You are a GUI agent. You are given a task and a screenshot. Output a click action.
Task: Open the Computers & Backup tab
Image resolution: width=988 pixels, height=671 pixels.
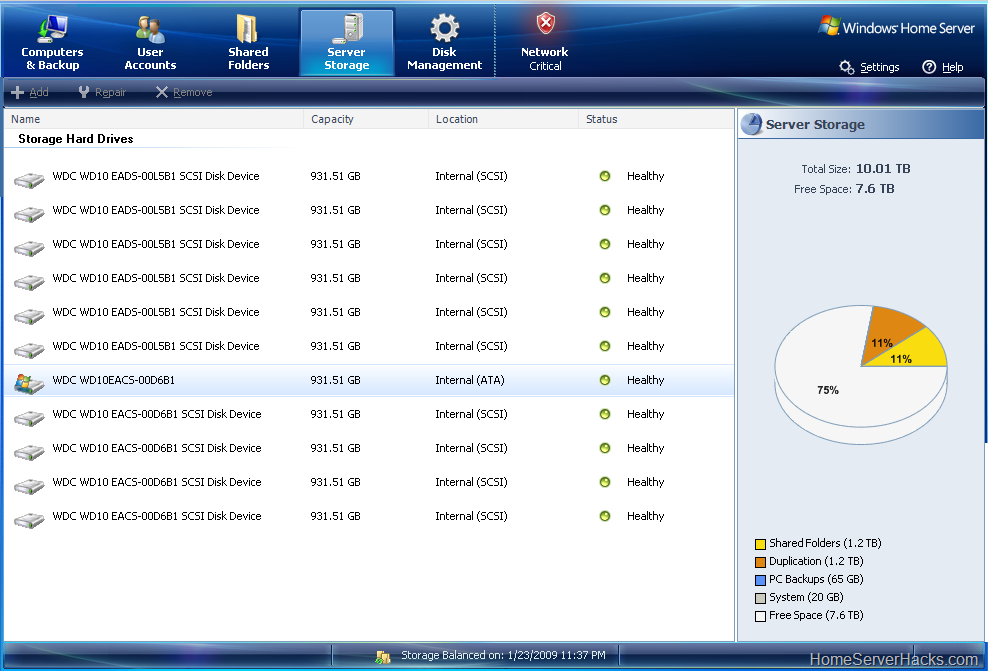coord(52,43)
